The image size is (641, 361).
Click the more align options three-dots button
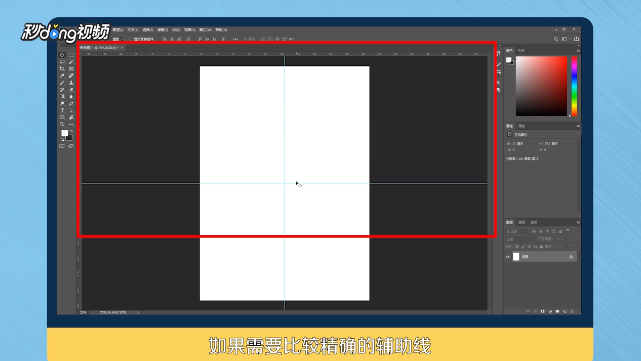click(x=235, y=39)
